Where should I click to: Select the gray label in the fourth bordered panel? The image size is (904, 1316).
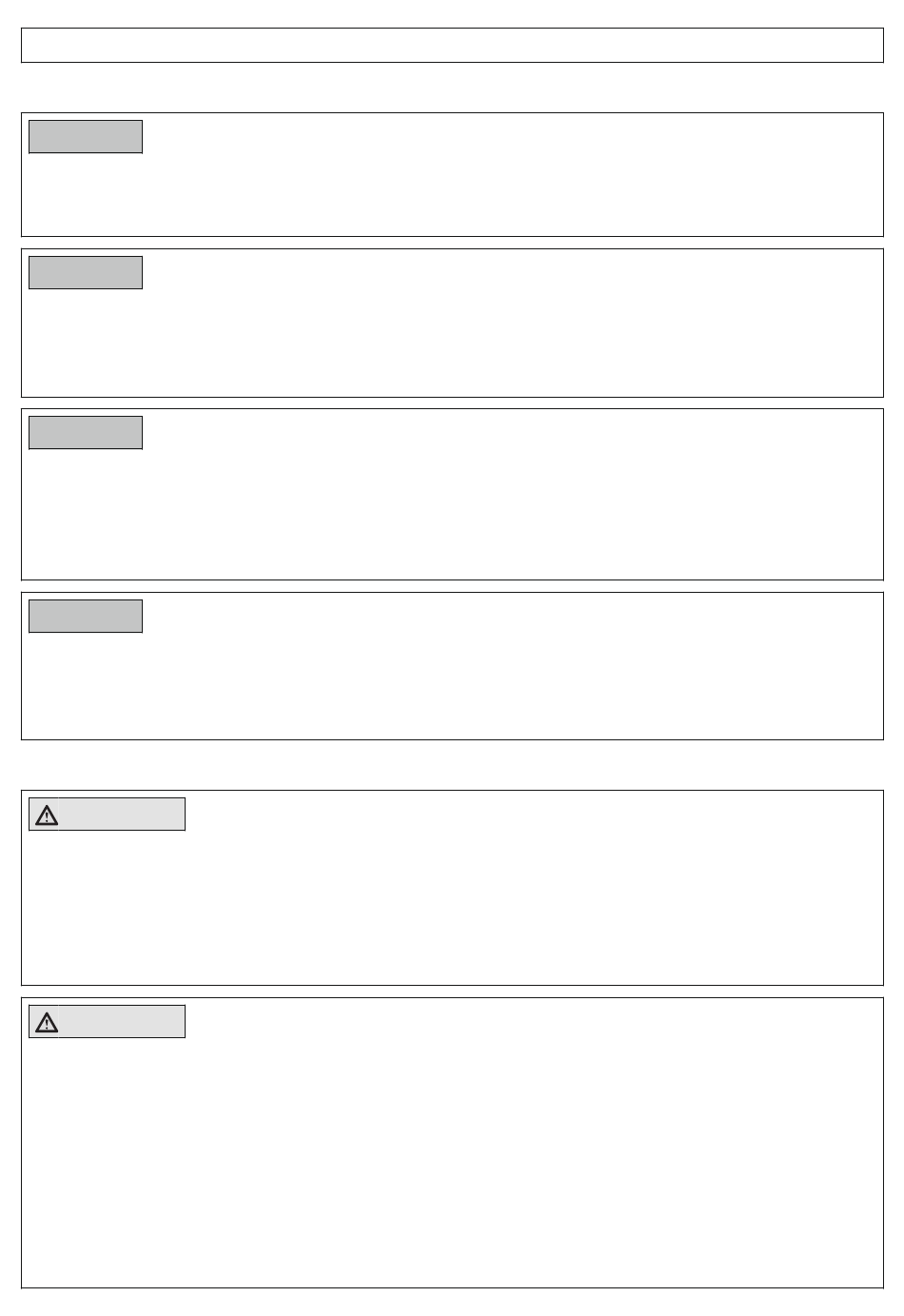click(86, 617)
